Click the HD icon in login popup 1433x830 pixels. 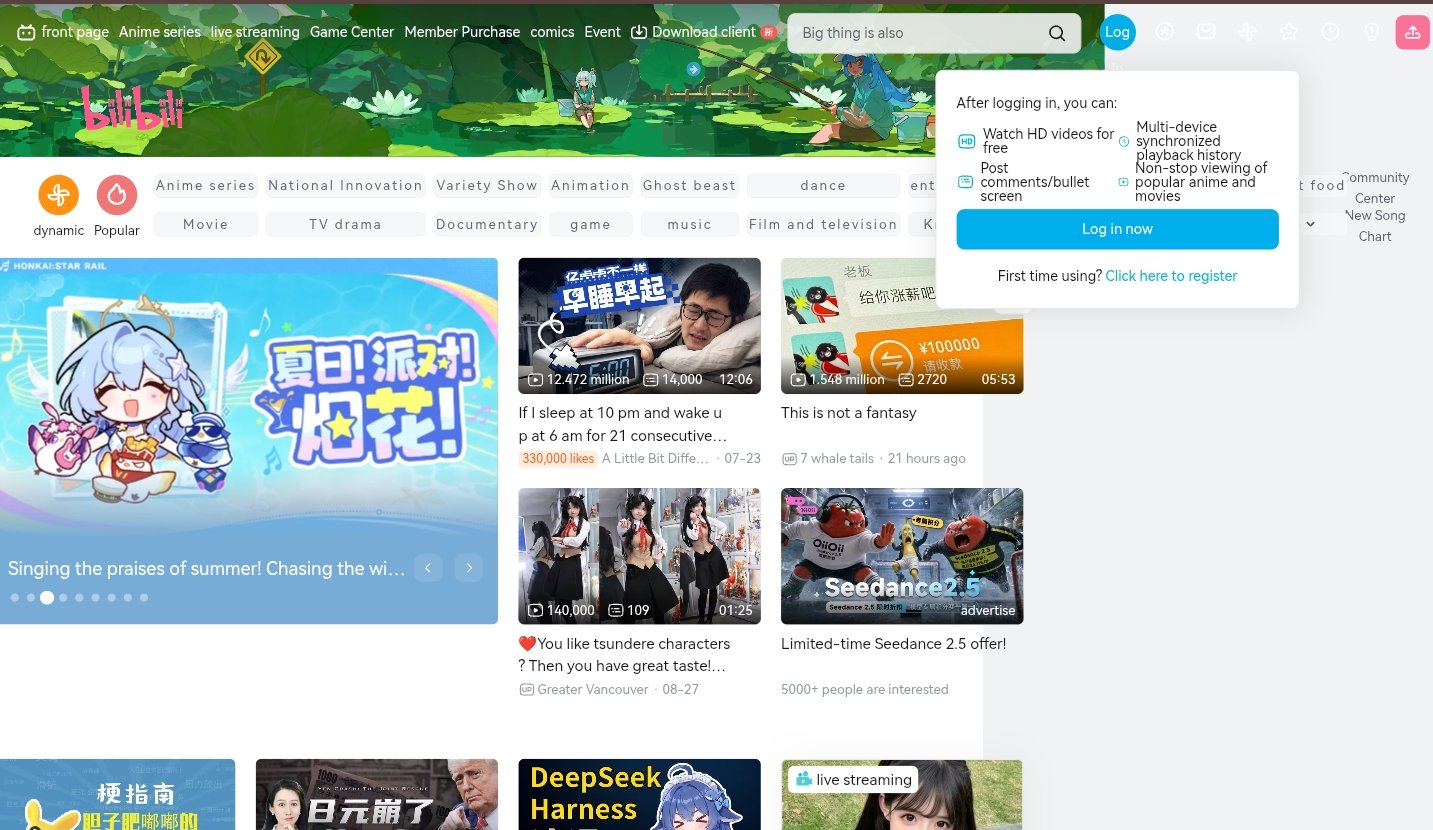tap(966, 141)
